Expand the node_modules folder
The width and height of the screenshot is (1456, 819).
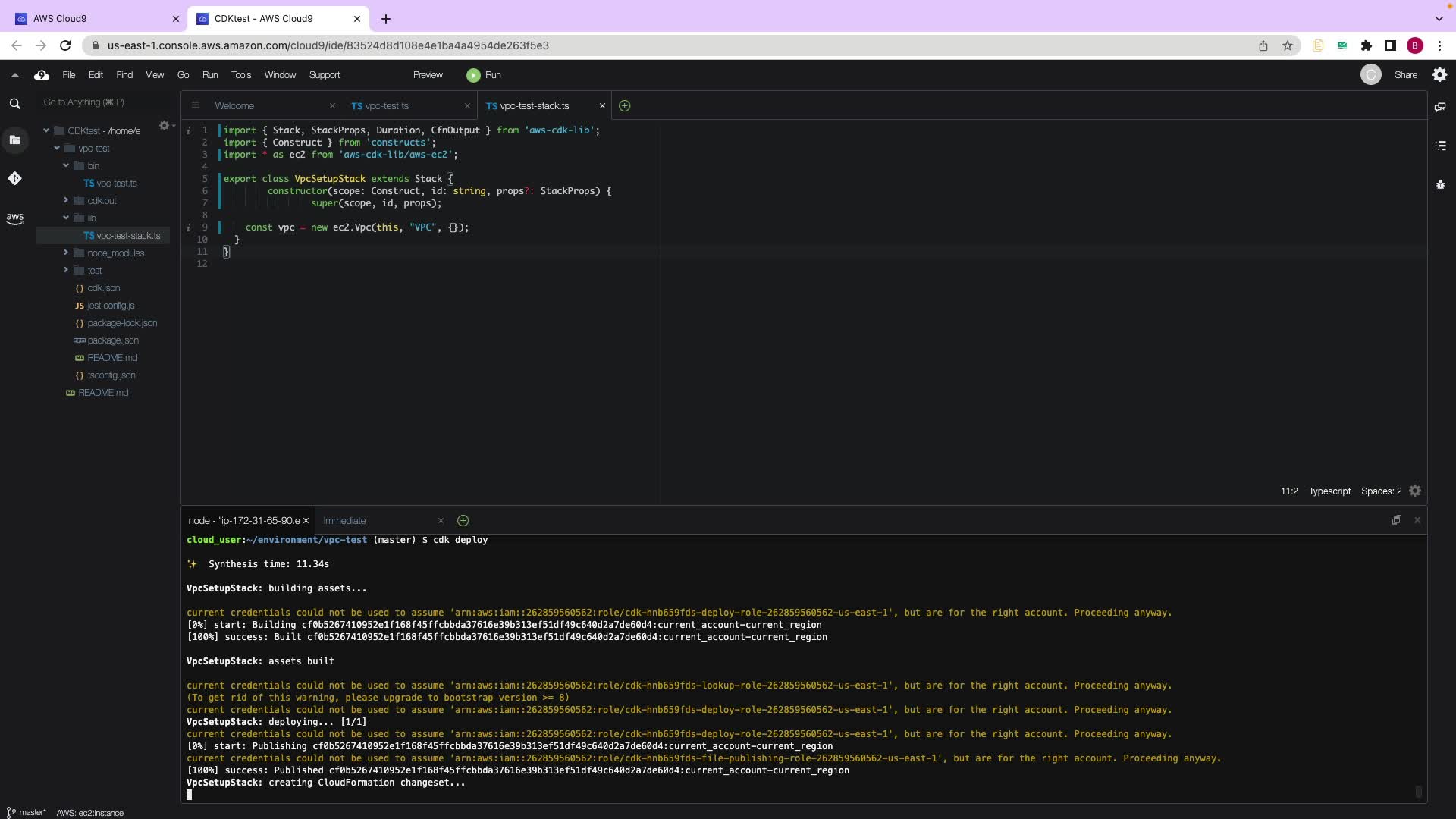[x=66, y=253]
